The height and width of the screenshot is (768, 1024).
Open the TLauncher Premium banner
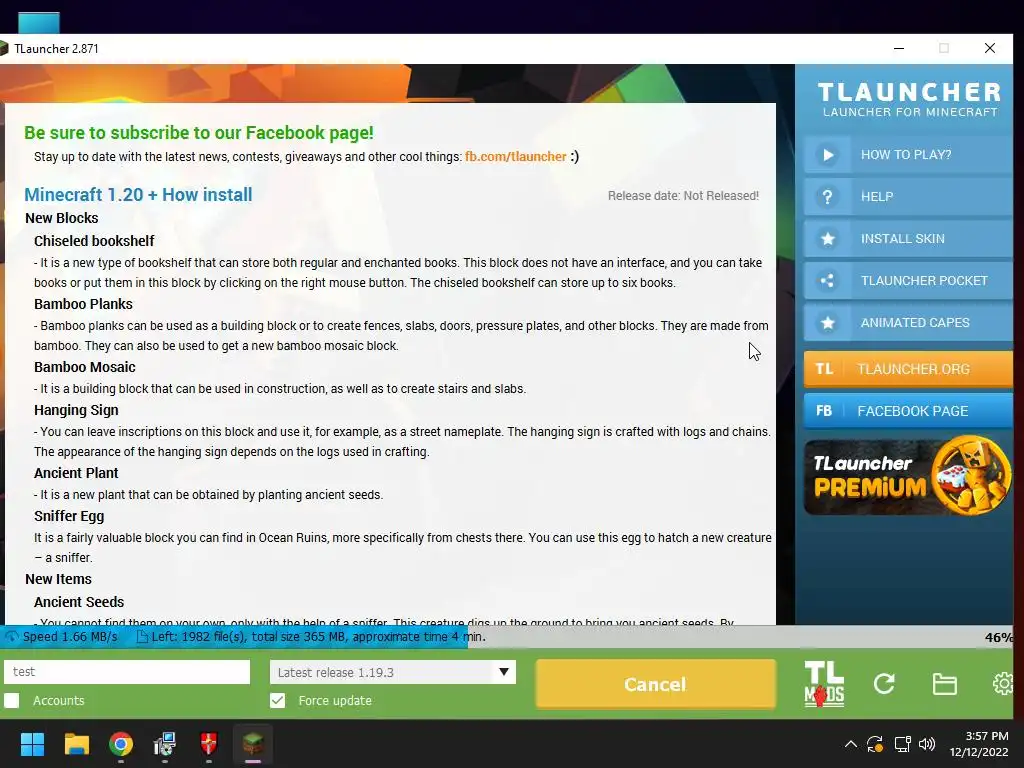(908, 476)
